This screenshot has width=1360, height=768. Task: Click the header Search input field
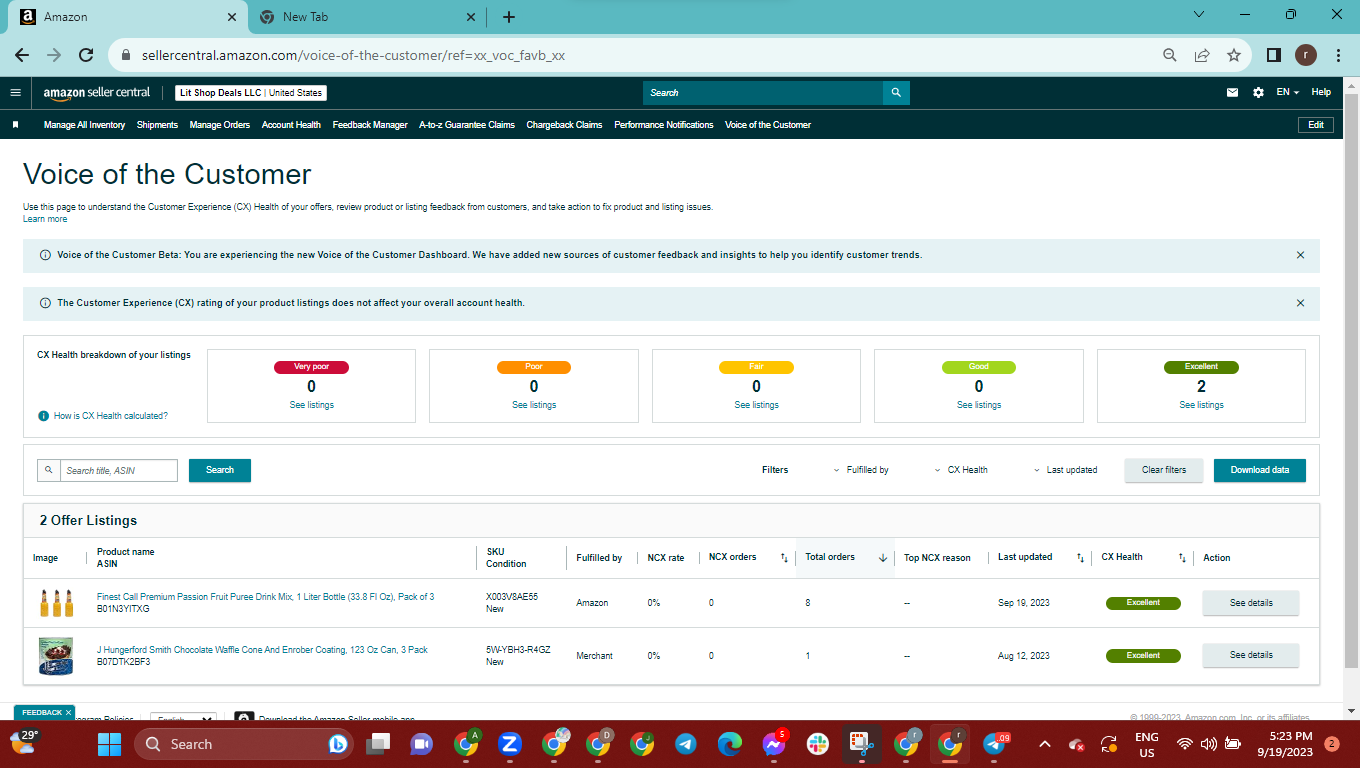tap(763, 92)
